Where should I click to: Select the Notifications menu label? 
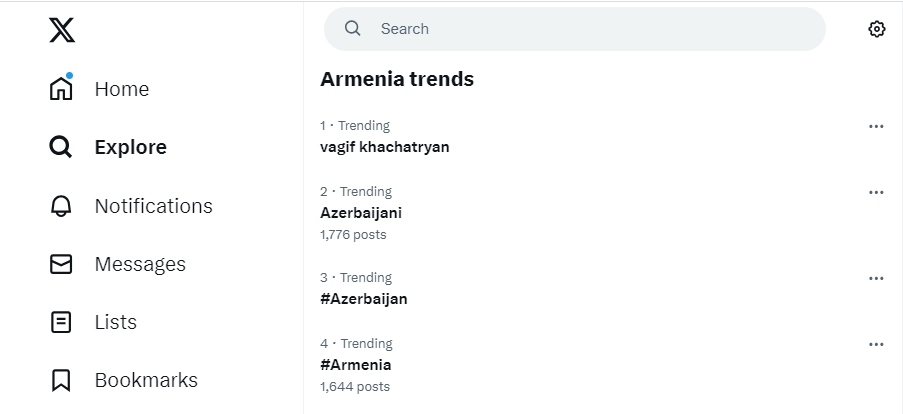point(154,206)
